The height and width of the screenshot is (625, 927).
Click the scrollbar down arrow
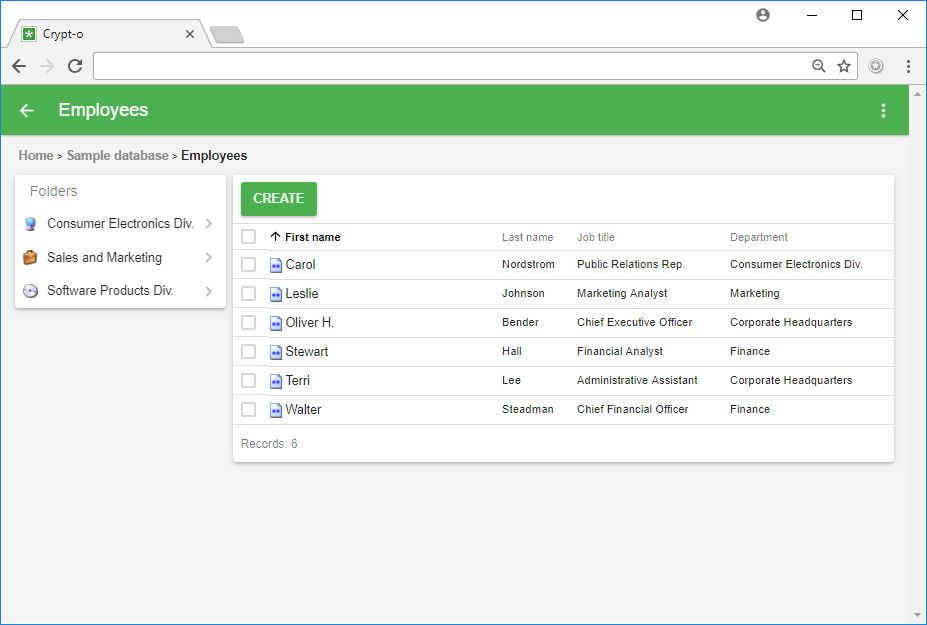click(918, 616)
